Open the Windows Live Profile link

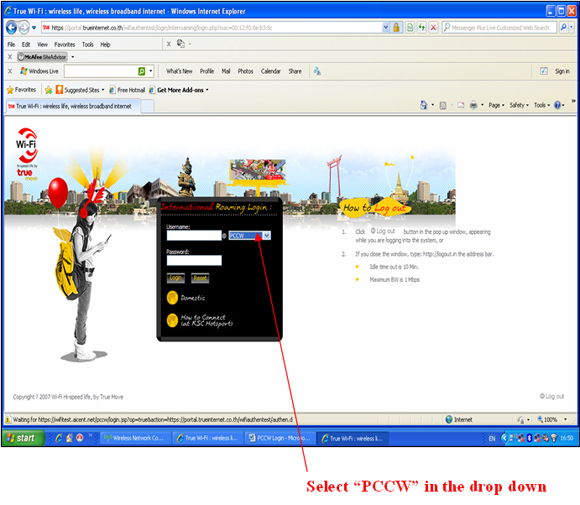[207, 71]
